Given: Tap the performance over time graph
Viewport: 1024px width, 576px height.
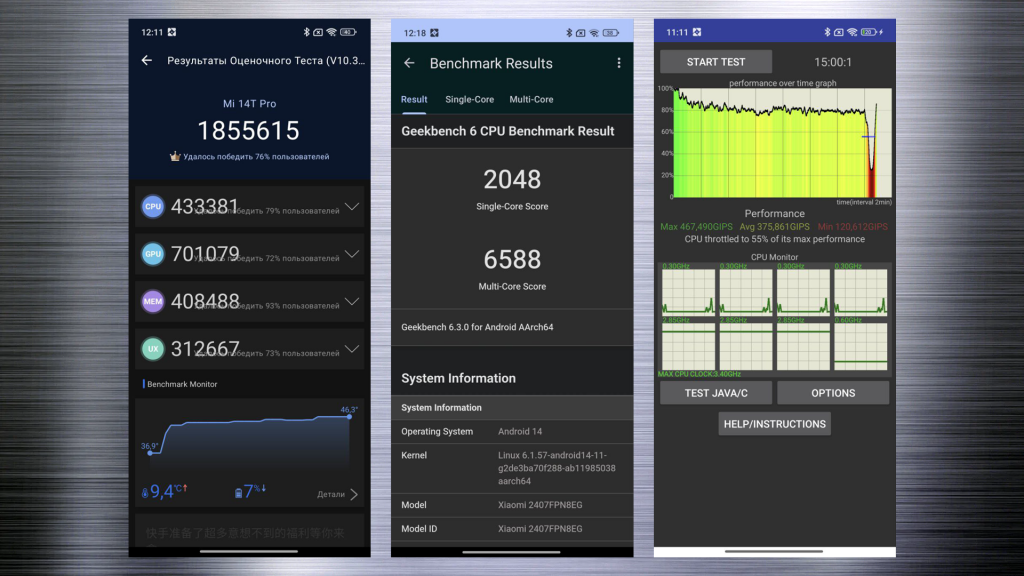Looking at the screenshot, I should pyautogui.click(x=782, y=142).
